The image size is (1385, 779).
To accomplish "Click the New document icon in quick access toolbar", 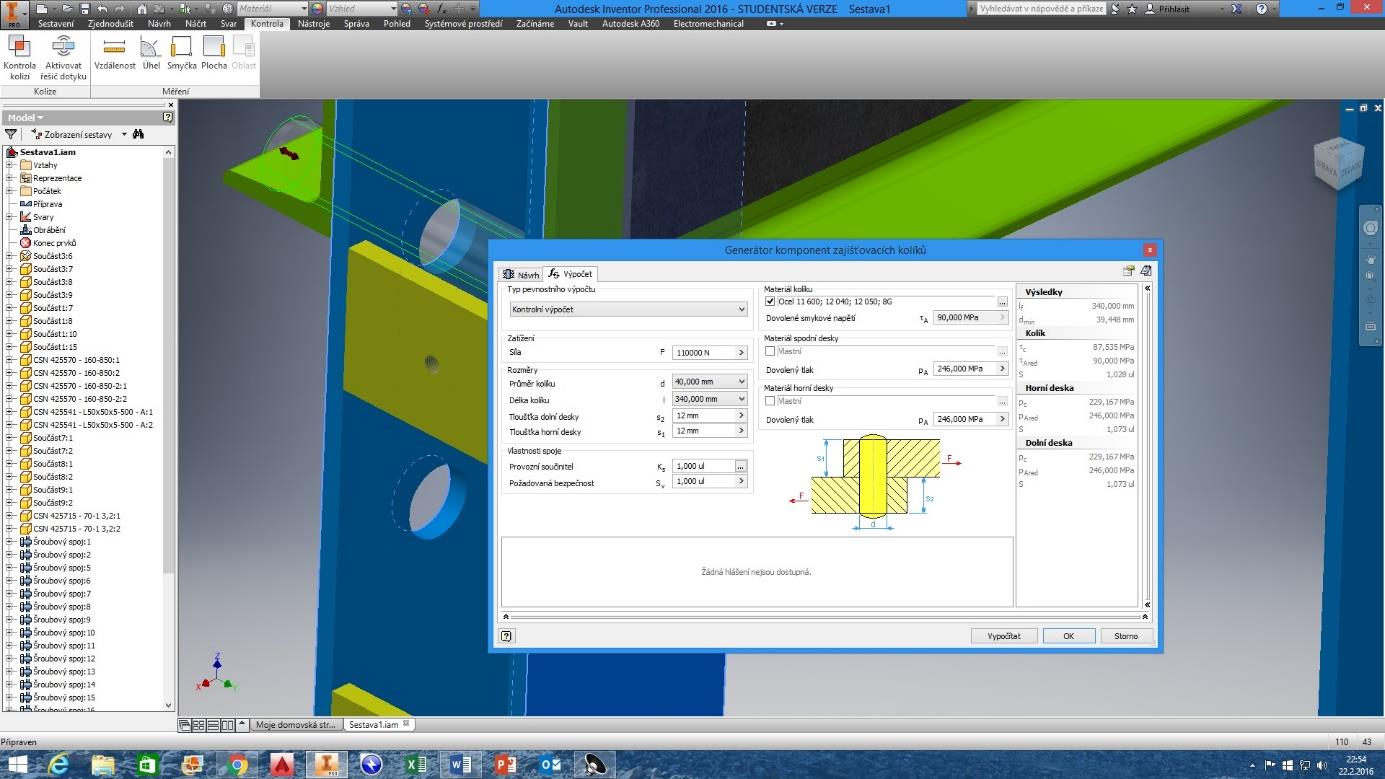I will coord(42,8).
